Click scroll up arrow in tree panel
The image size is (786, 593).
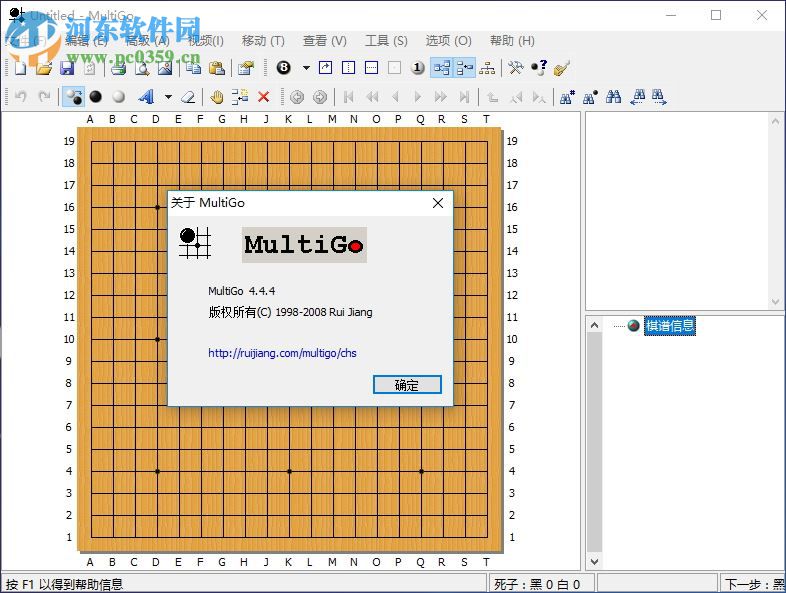[x=595, y=325]
